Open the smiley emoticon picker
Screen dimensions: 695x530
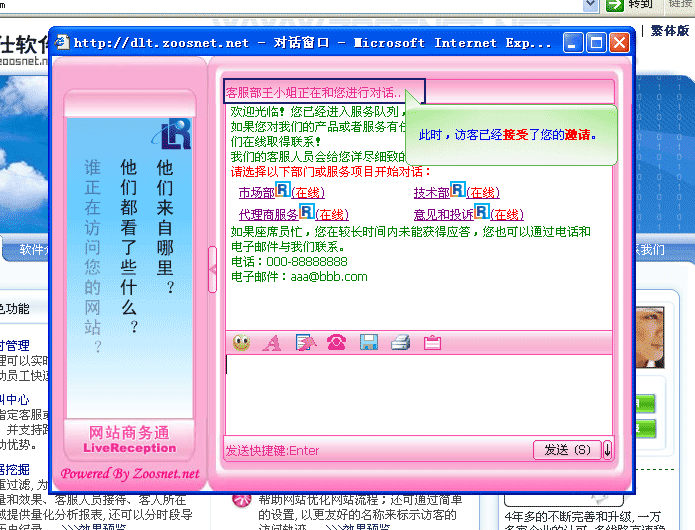pyautogui.click(x=241, y=343)
